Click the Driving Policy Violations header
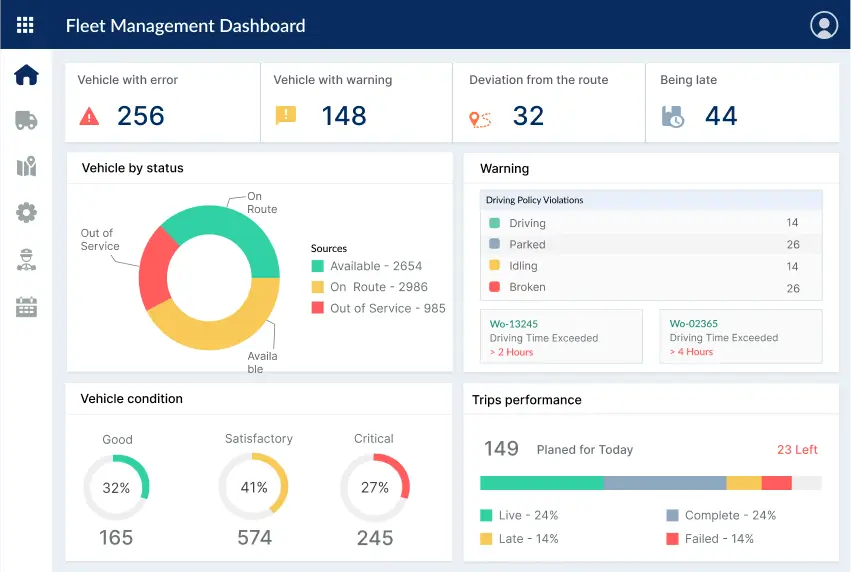Screen dimensions: 851x572 click(535, 200)
